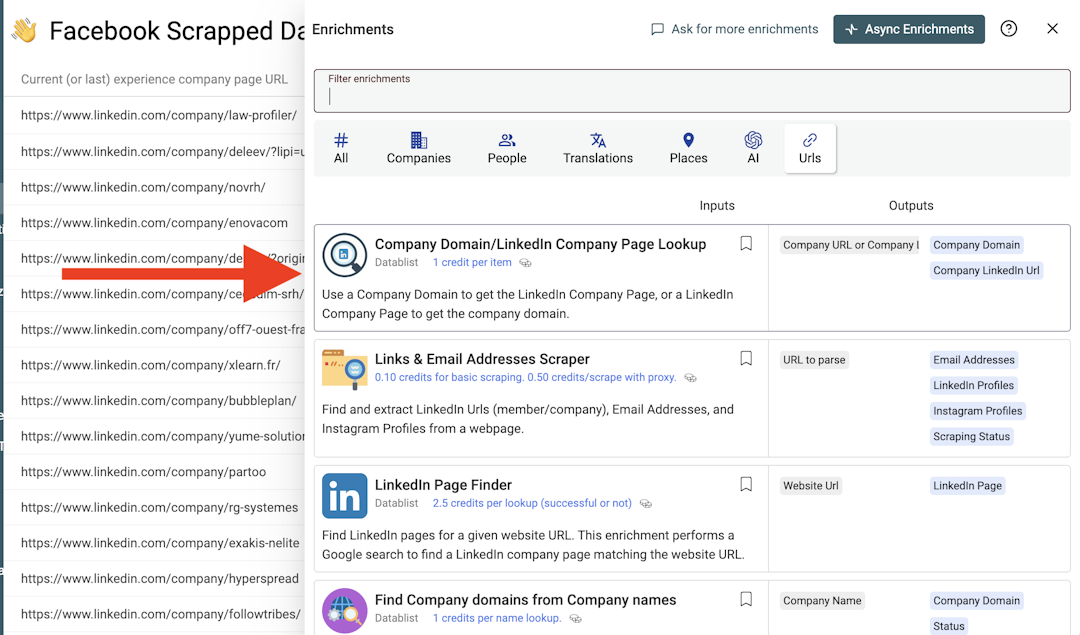Bookmark the Links & Email Addresses Scraper
Viewport: 1080px width, 635px height.
(745, 357)
